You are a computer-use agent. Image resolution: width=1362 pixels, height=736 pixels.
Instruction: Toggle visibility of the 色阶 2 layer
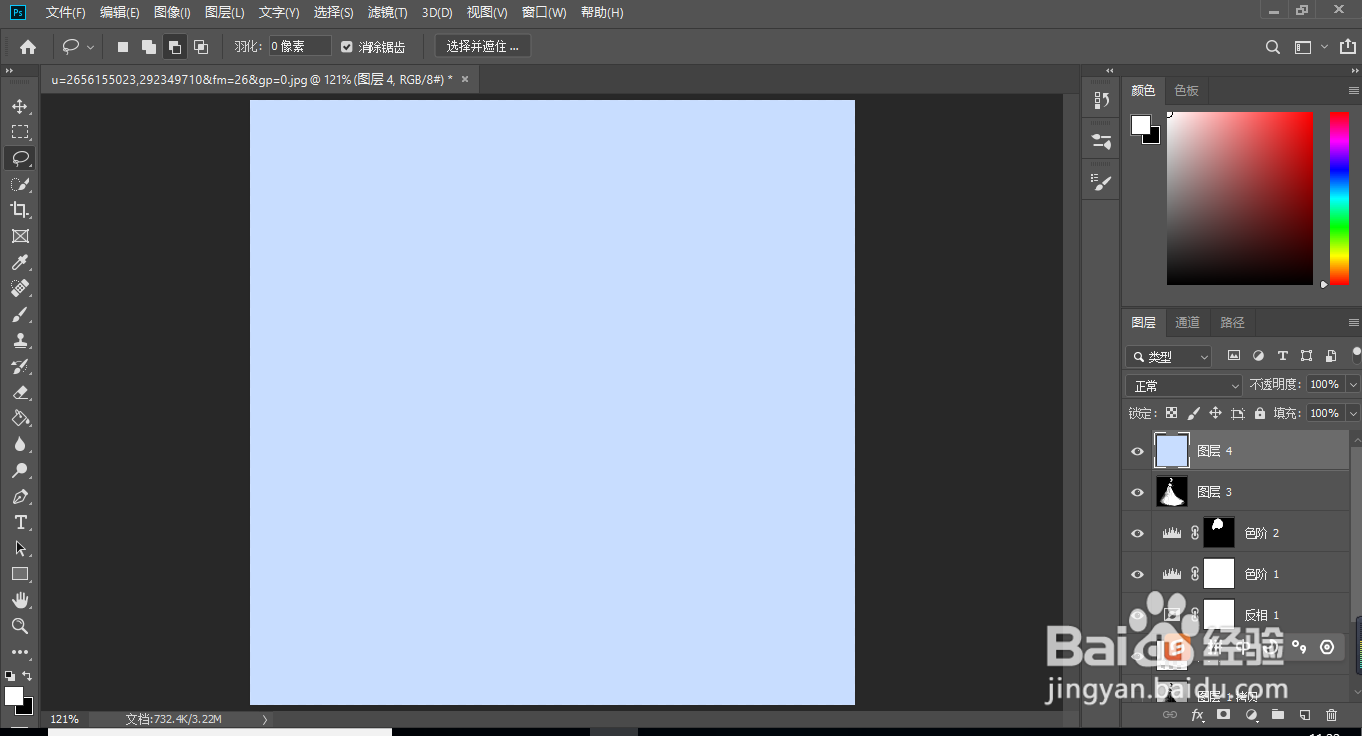coord(1137,532)
